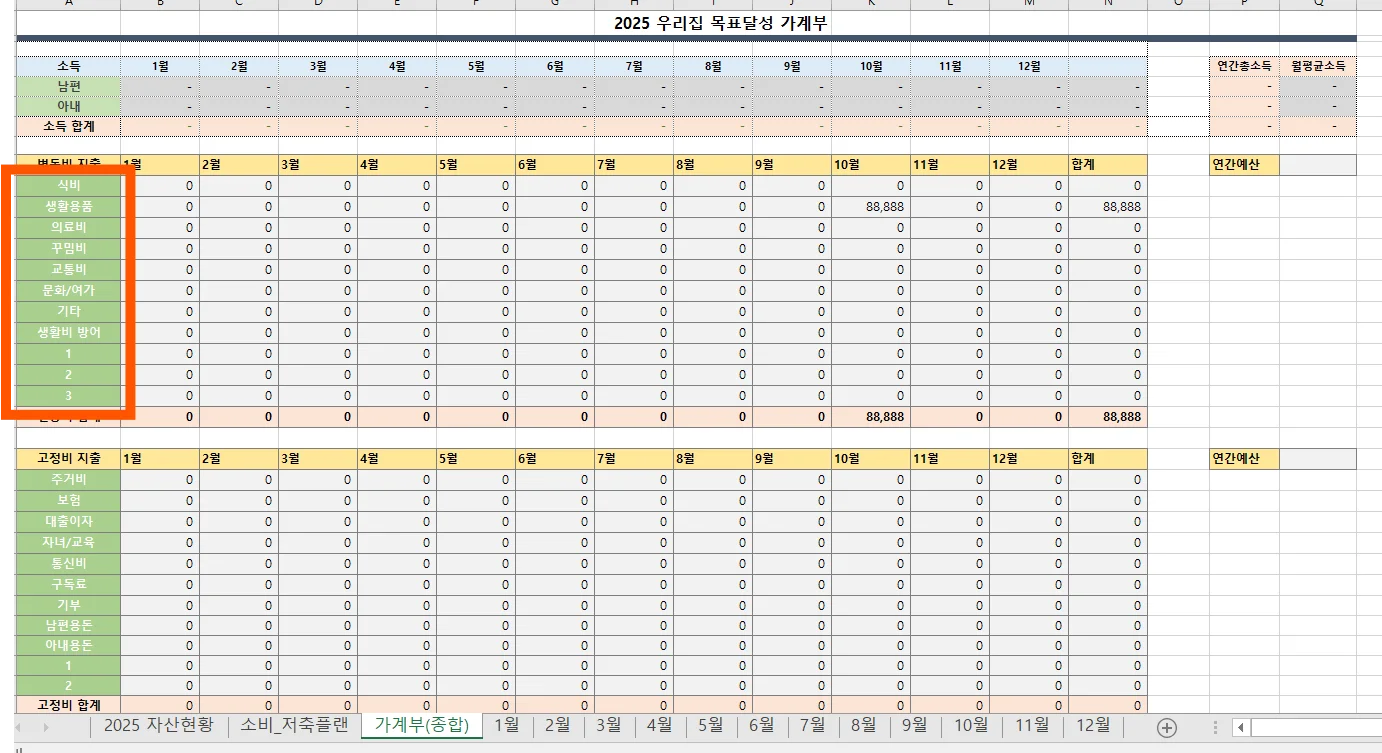1382x753 pixels.
Task: Click the 기부 category cell
Action: pyautogui.click(x=68, y=604)
